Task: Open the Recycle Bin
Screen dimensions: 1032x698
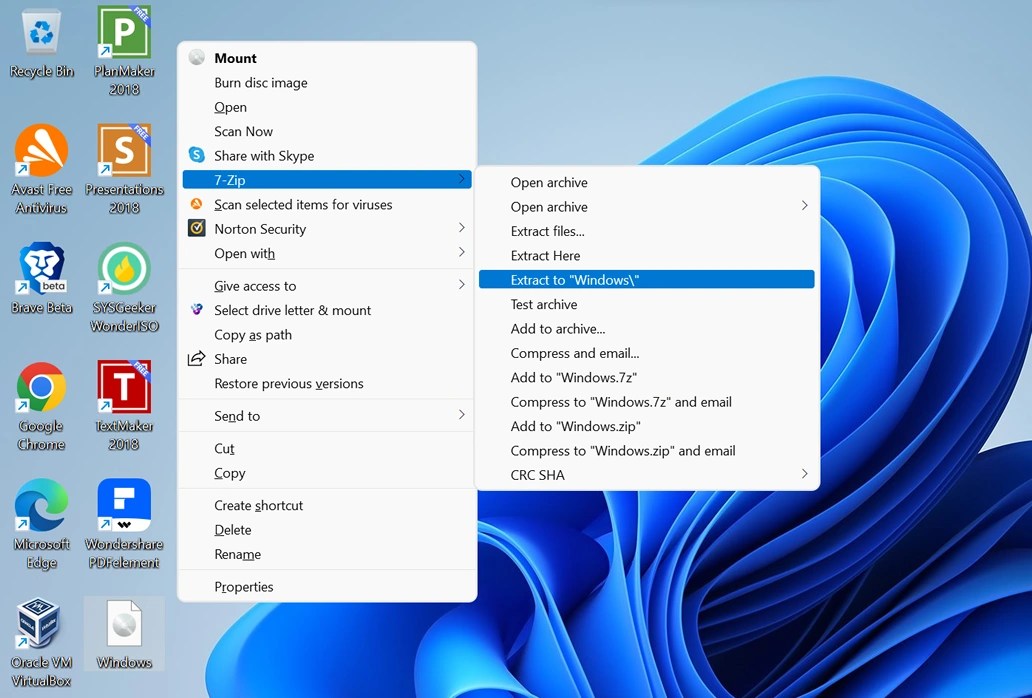Action: (x=40, y=30)
